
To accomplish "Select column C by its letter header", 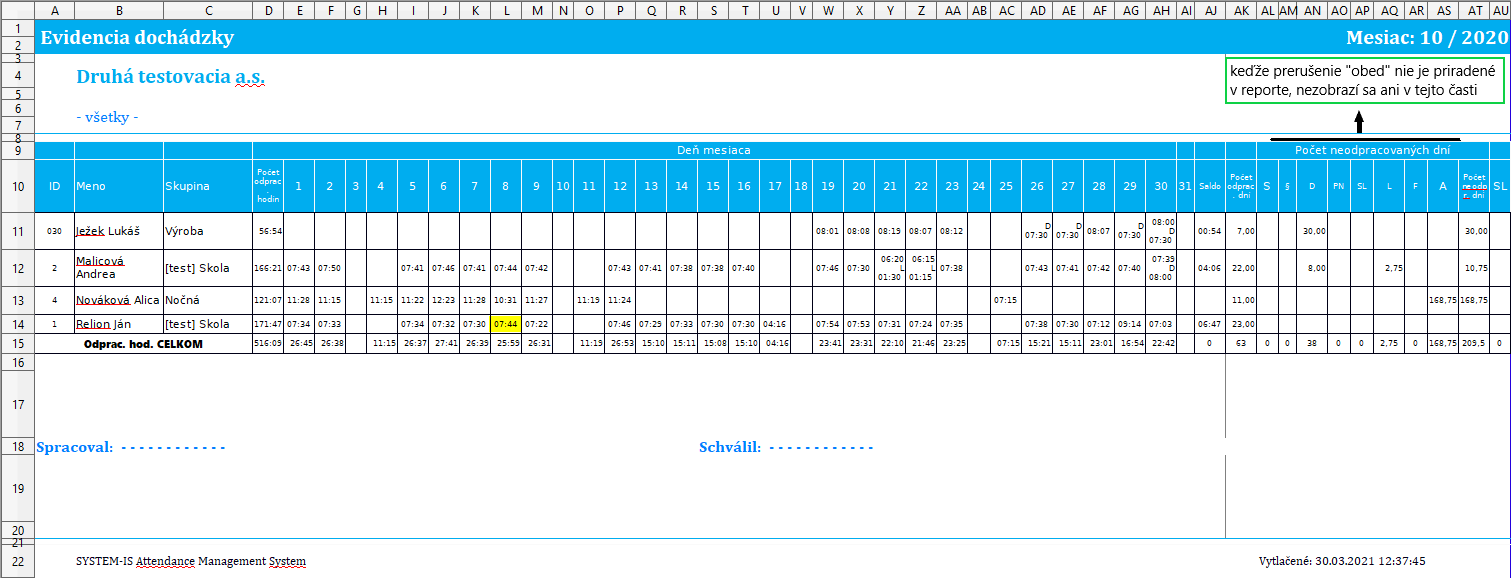I will tap(208, 10).
